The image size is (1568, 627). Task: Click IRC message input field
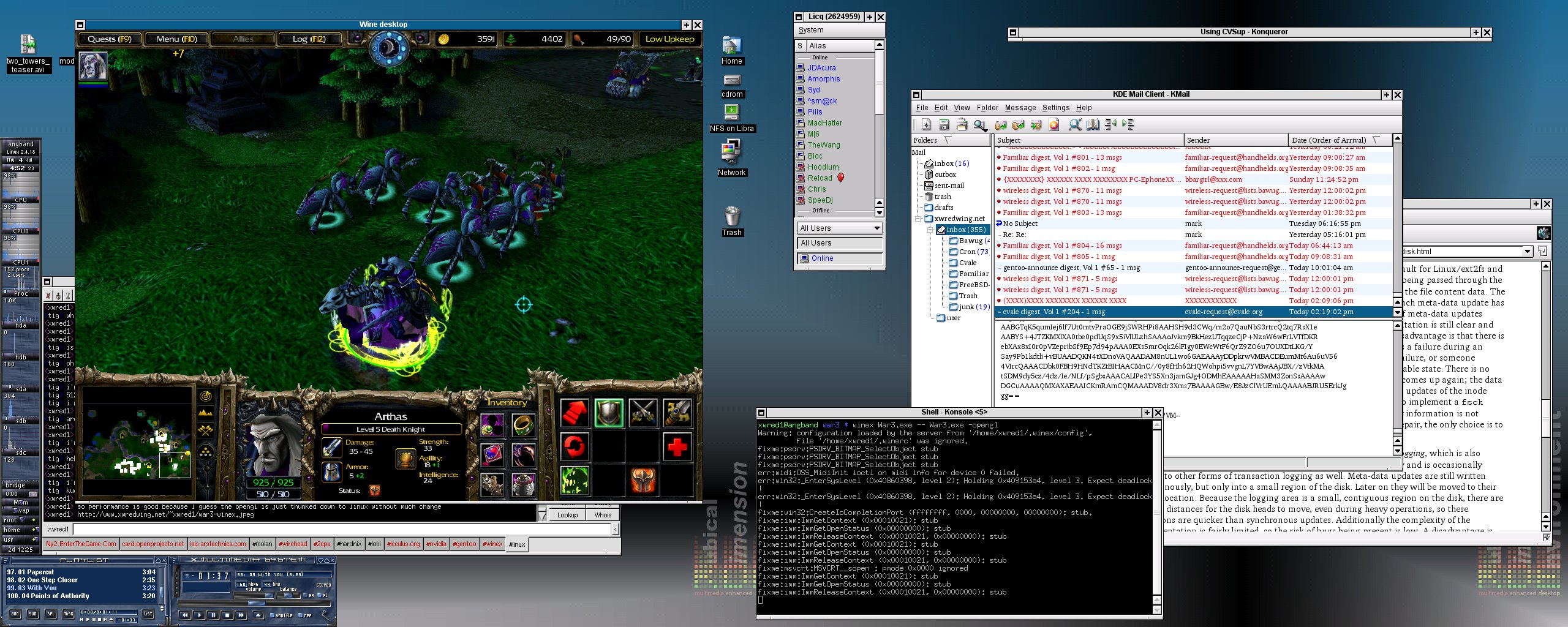(343, 529)
